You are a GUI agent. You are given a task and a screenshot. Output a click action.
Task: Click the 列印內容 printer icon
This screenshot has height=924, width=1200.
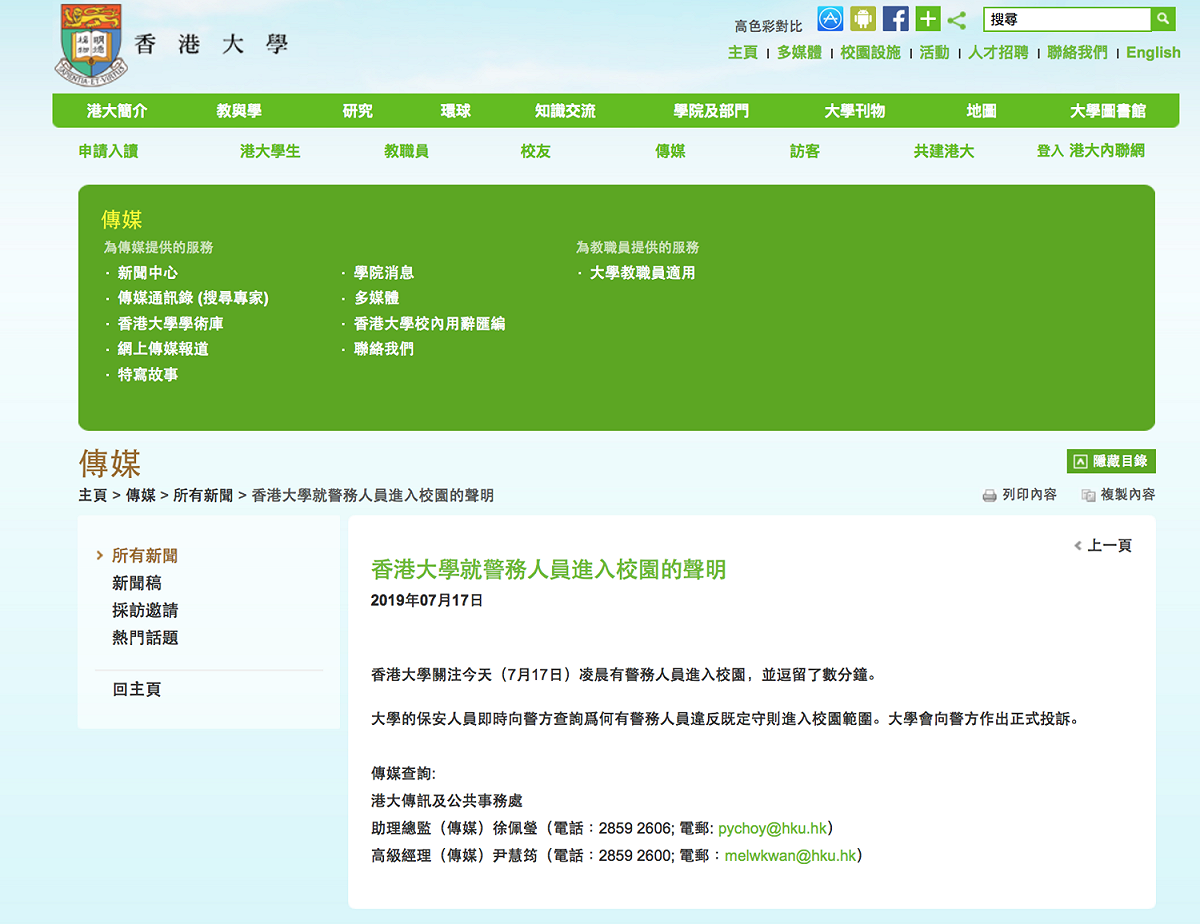[989, 495]
